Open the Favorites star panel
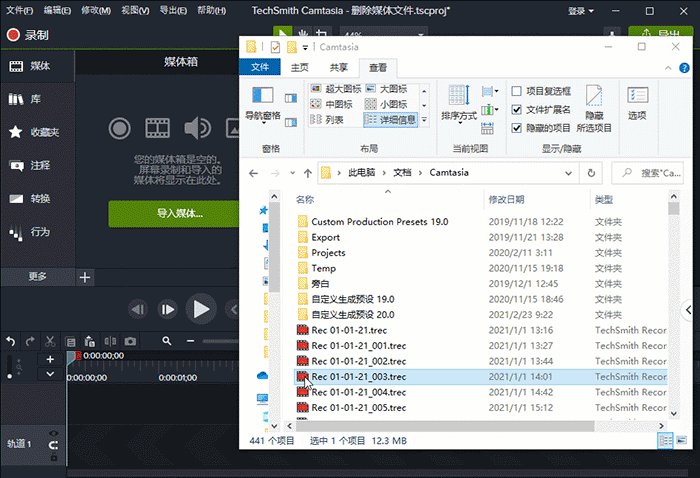Screen dimensions: 700x478 coord(34,132)
